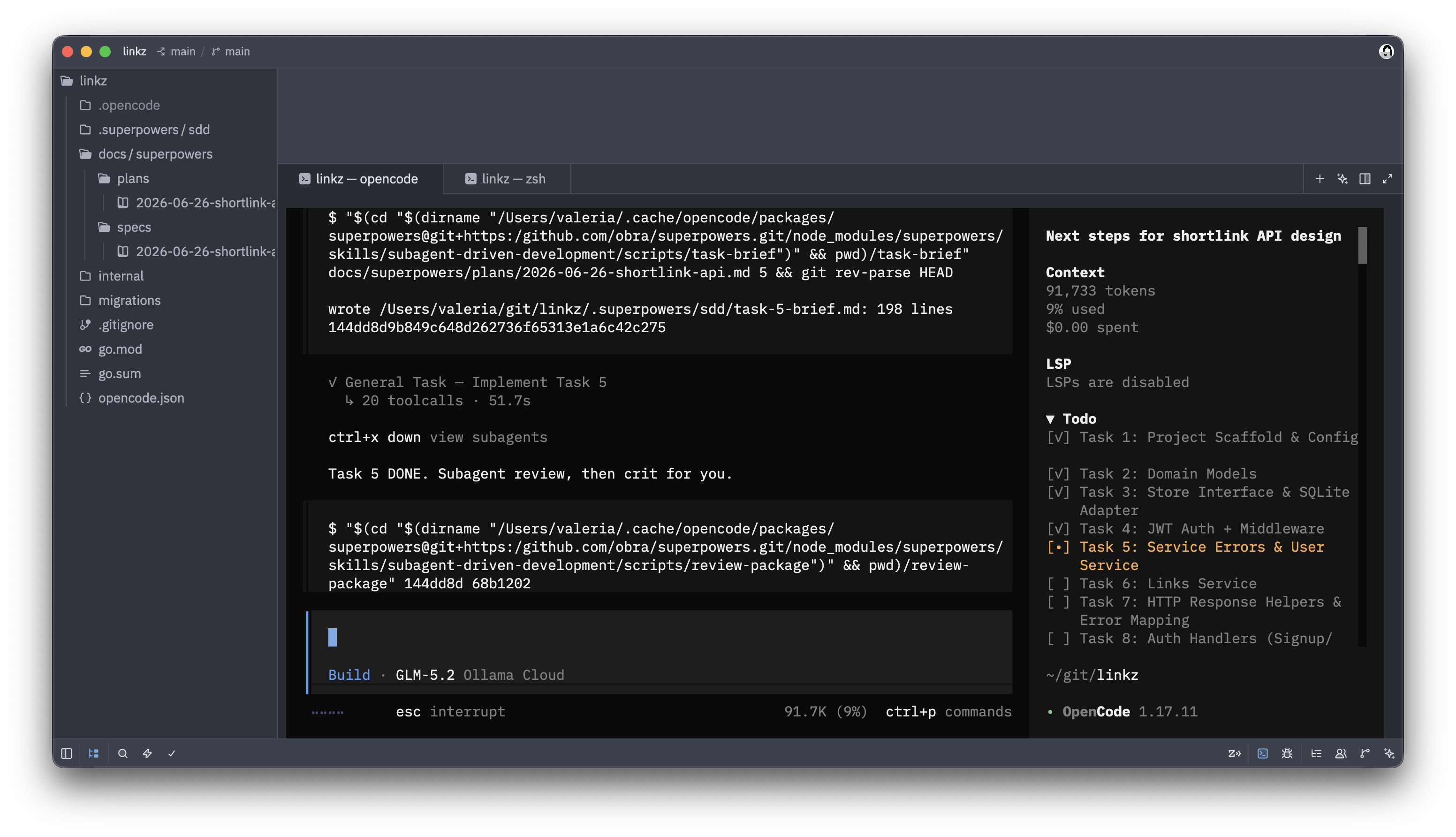Click the lines icon beside go.sum

[x=85, y=373]
